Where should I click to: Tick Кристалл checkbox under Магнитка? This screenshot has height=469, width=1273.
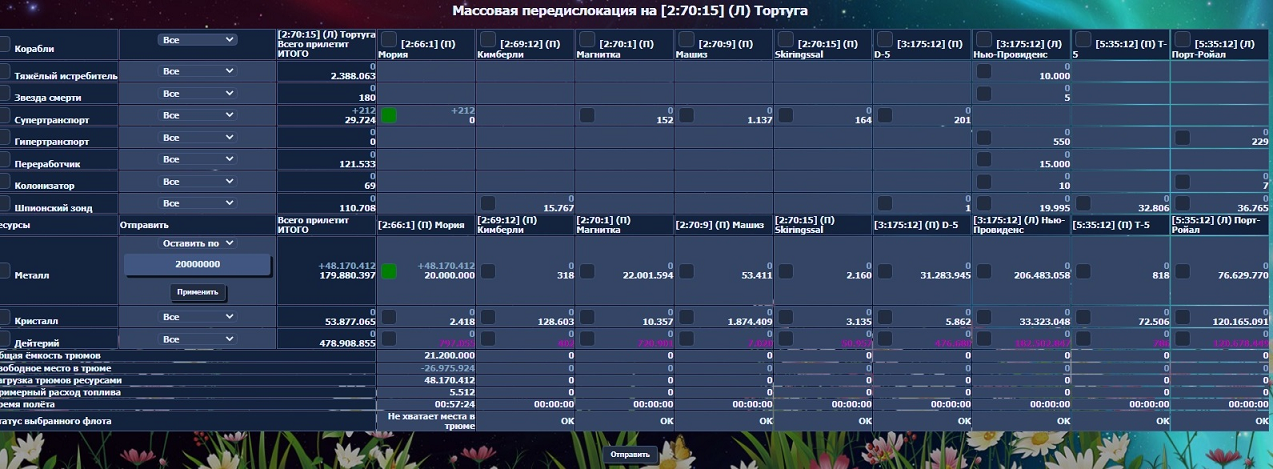(586, 316)
